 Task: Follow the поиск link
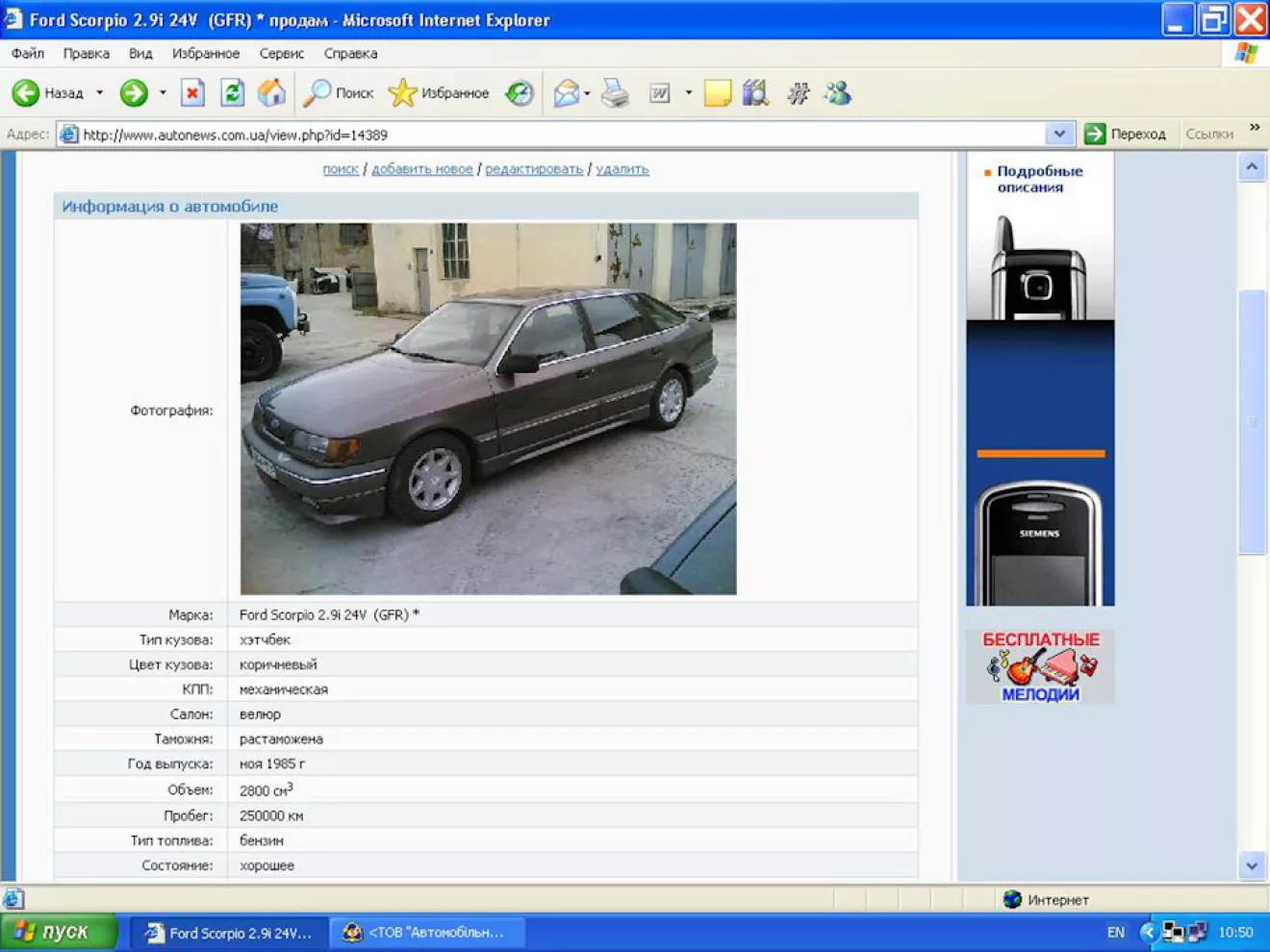click(x=341, y=169)
